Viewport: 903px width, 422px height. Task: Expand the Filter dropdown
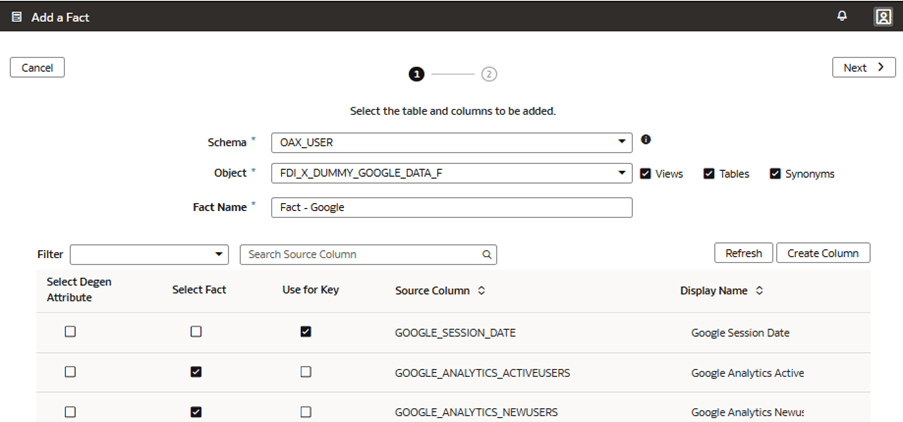pyautogui.click(x=220, y=255)
